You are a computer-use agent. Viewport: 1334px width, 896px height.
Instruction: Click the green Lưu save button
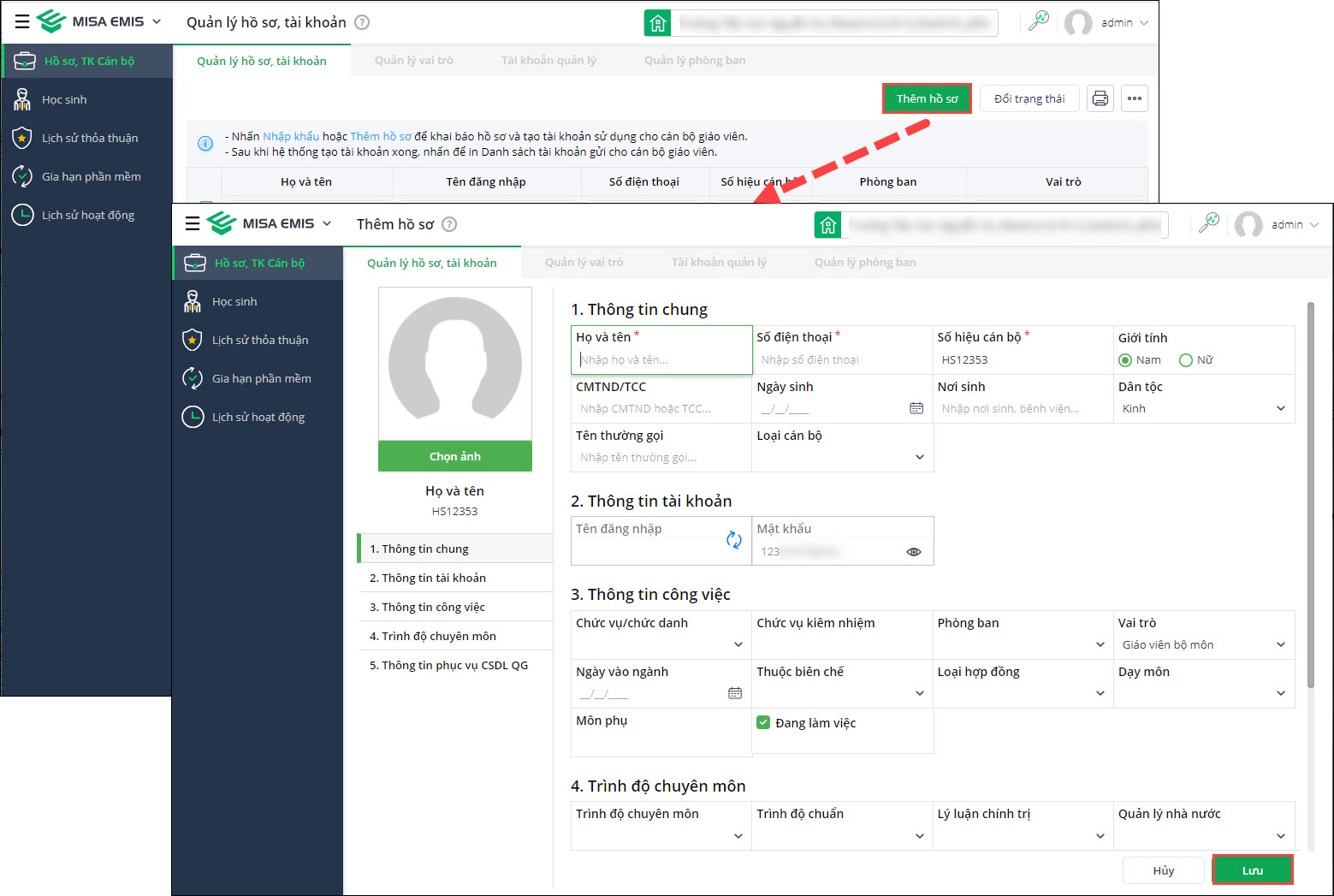pyautogui.click(x=1253, y=870)
